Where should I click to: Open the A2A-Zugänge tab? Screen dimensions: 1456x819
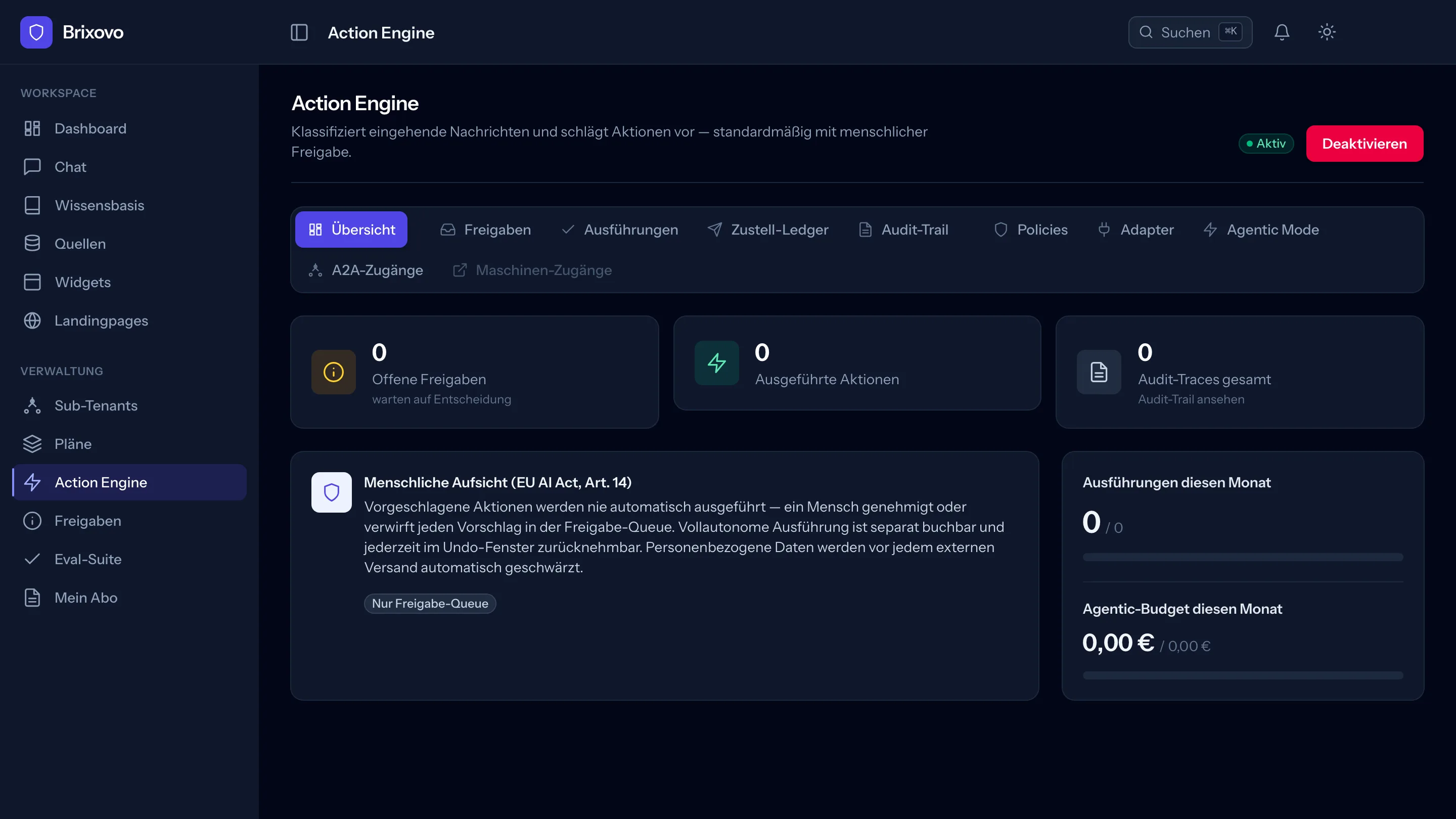(366, 270)
